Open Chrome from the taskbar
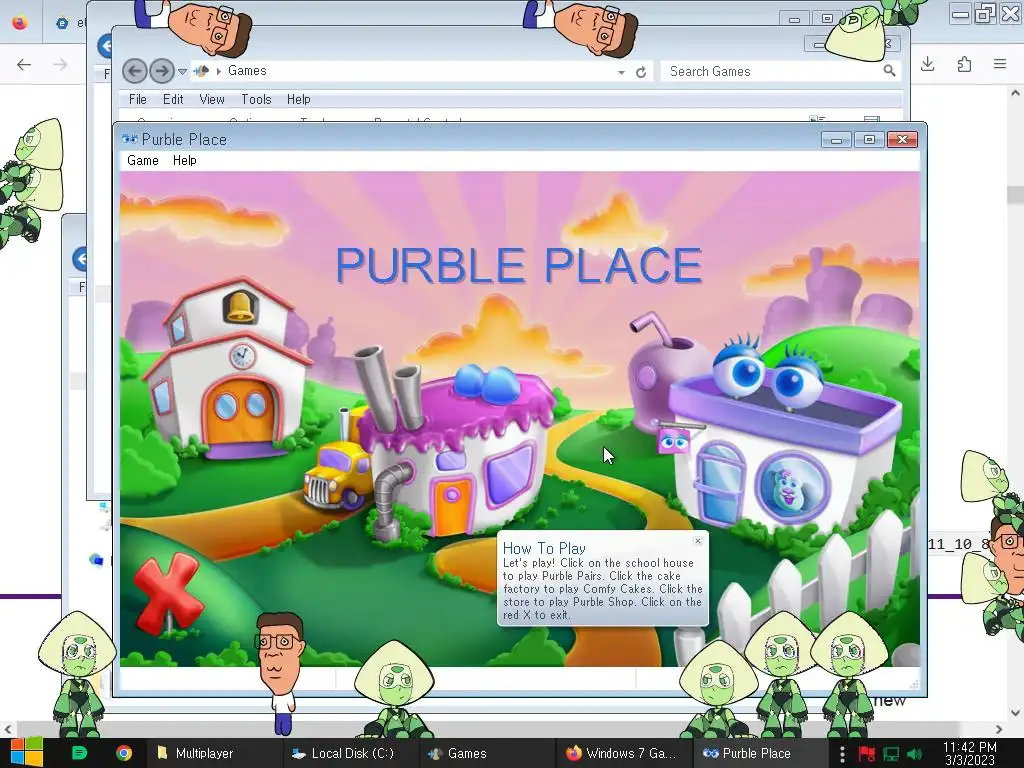 click(x=123, y=753)
